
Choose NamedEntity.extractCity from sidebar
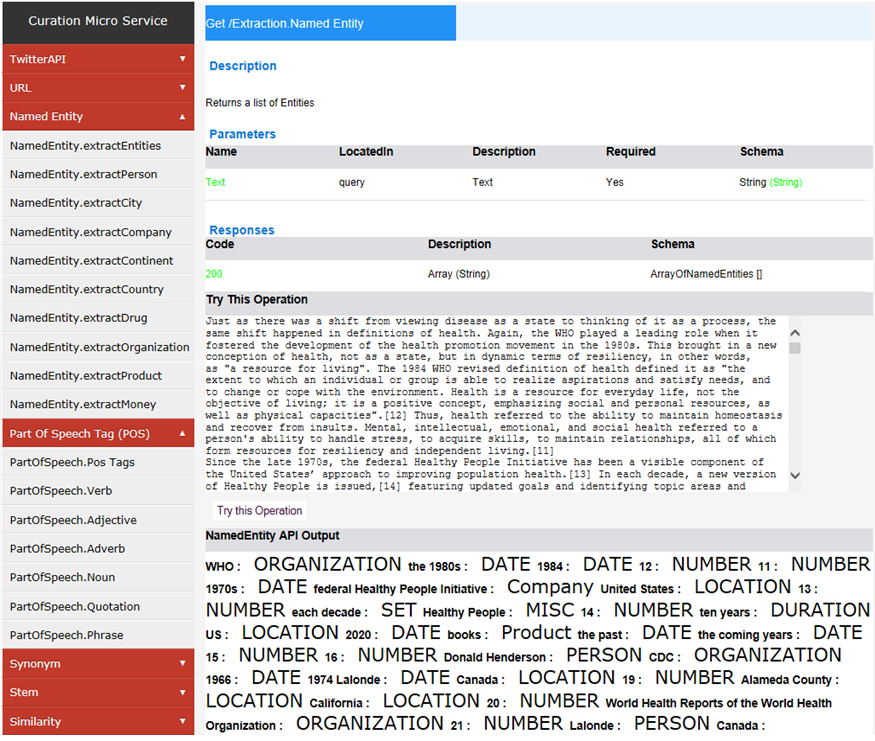[76, 203]
